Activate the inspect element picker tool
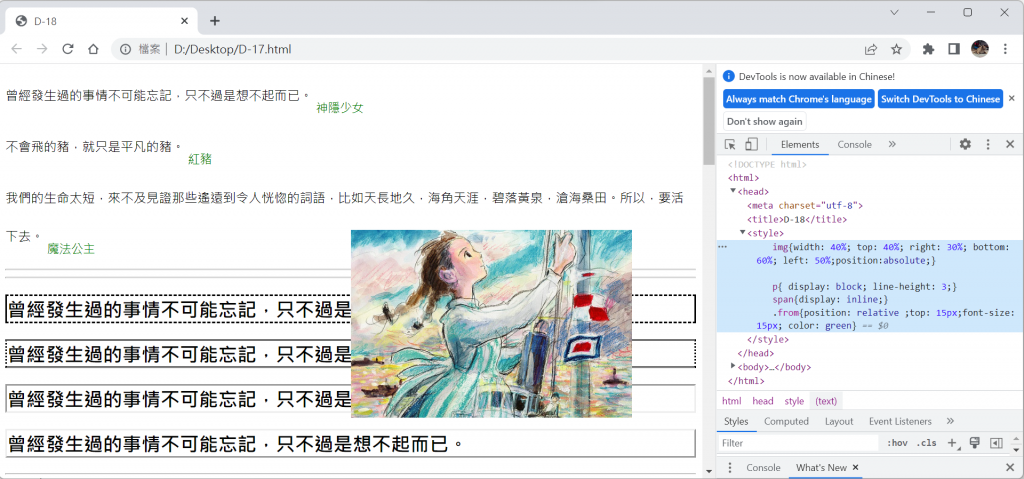The image size is (1024, 479). coord(731,144)
